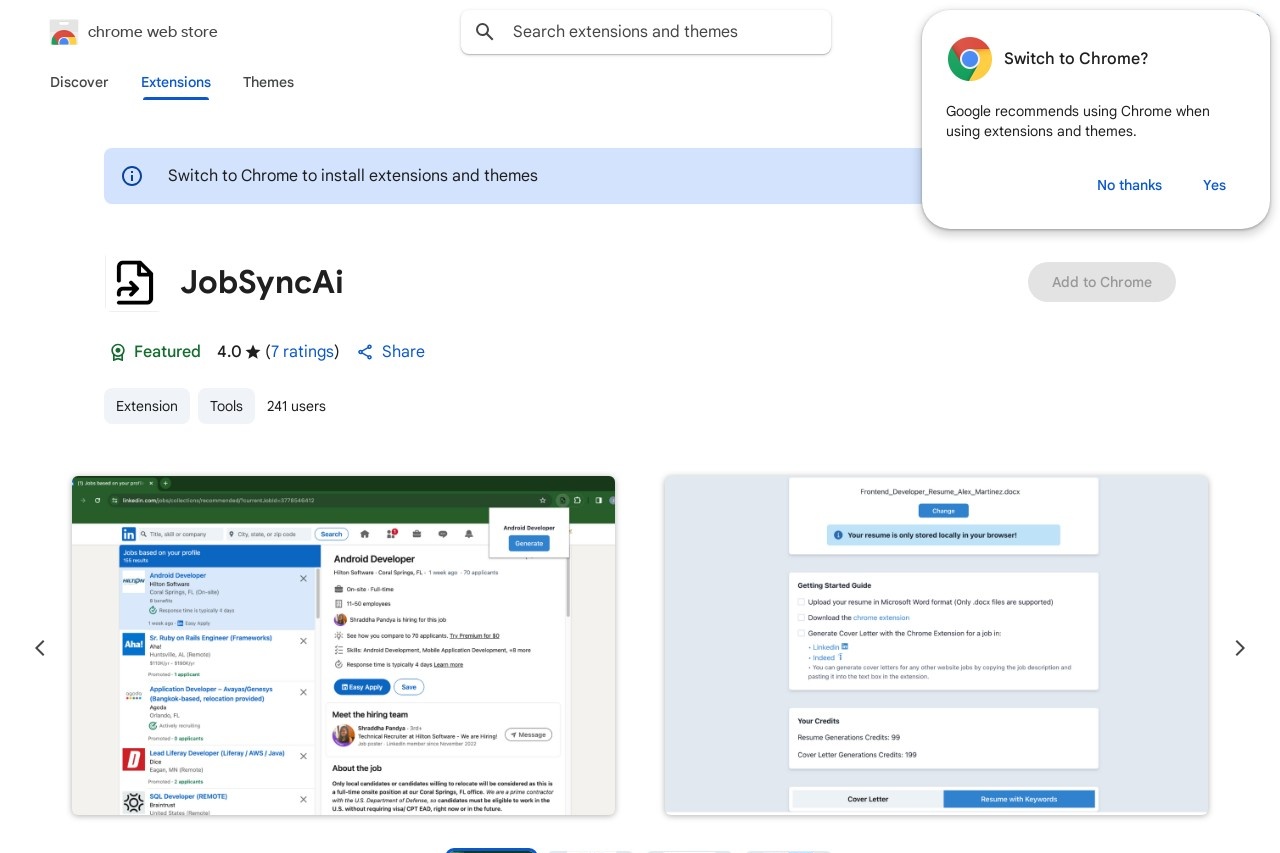Click the Share link text
This screenshot has height=853, width=1280.
pos(403,352)
